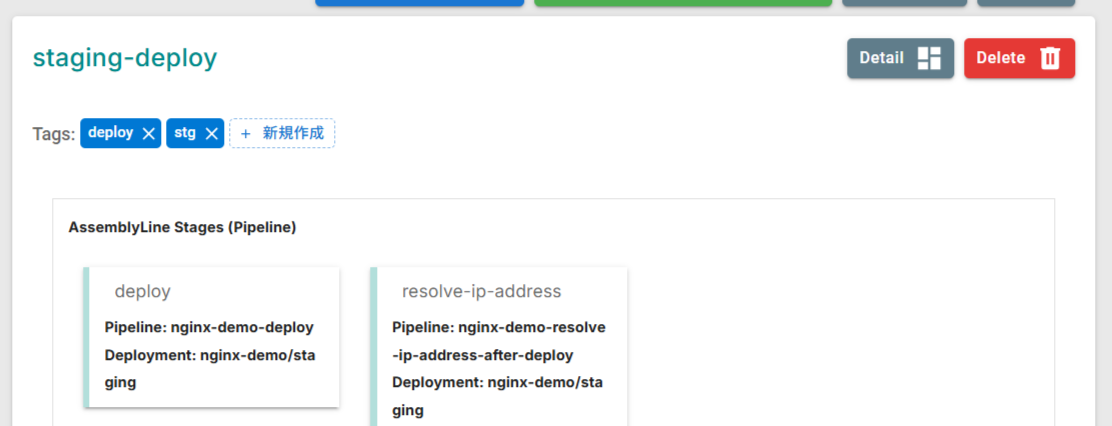The image size is (1112, 426).
Task: Click the AssemblyLine Stages (Pipeline) heading
Action: tap(182, 227)
